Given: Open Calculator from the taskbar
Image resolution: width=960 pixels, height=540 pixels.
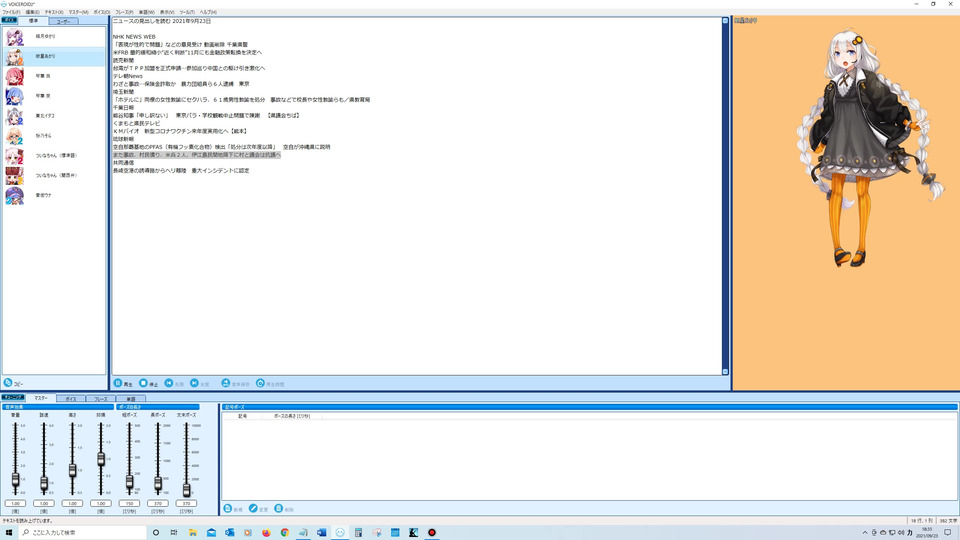Looking at the screenshot, I should pos(358,533).
